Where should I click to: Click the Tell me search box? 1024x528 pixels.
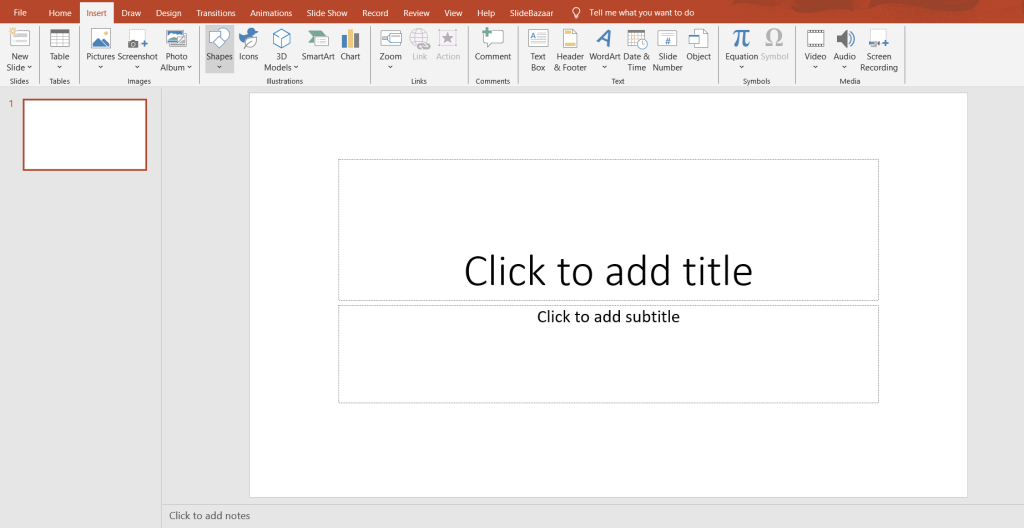[641, 13]
